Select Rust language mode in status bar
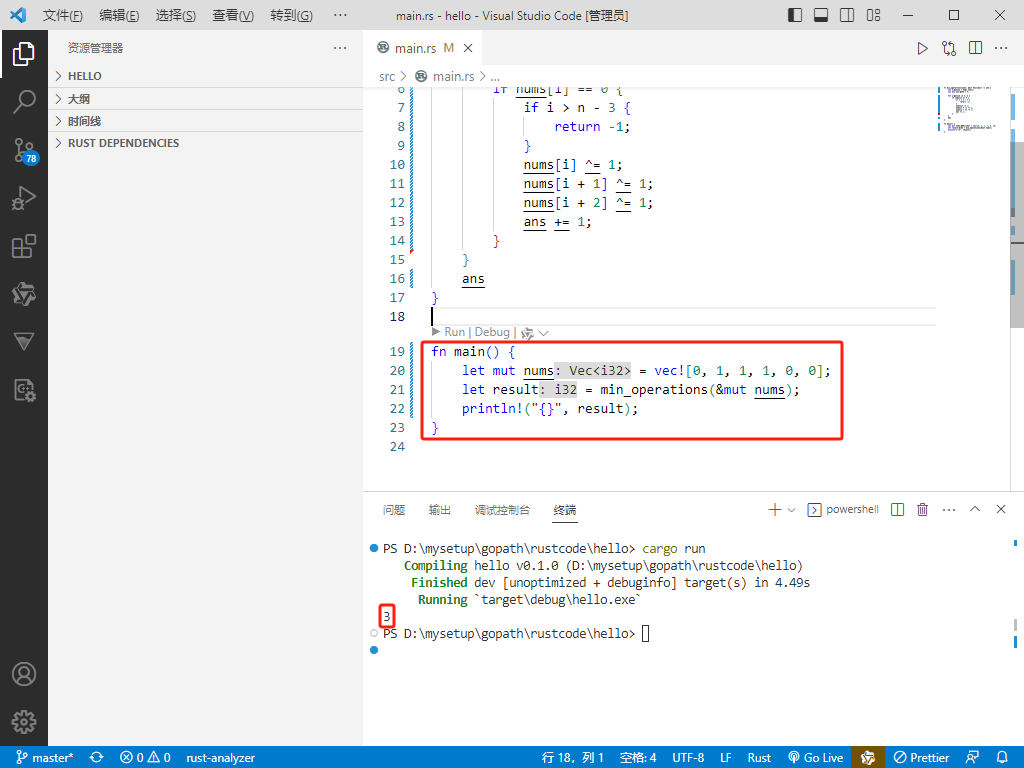The image size is (1024, 768). 760,758
